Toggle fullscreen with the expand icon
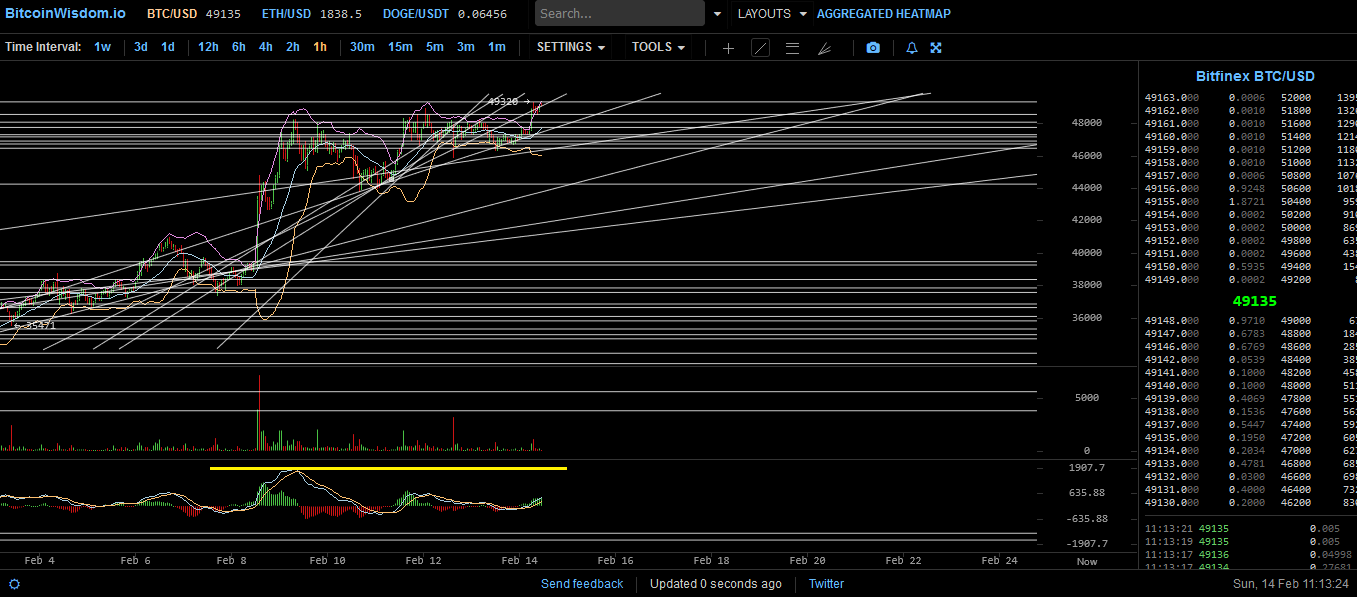The height and width of the screenshot is (597, 1357). (936, 48)
